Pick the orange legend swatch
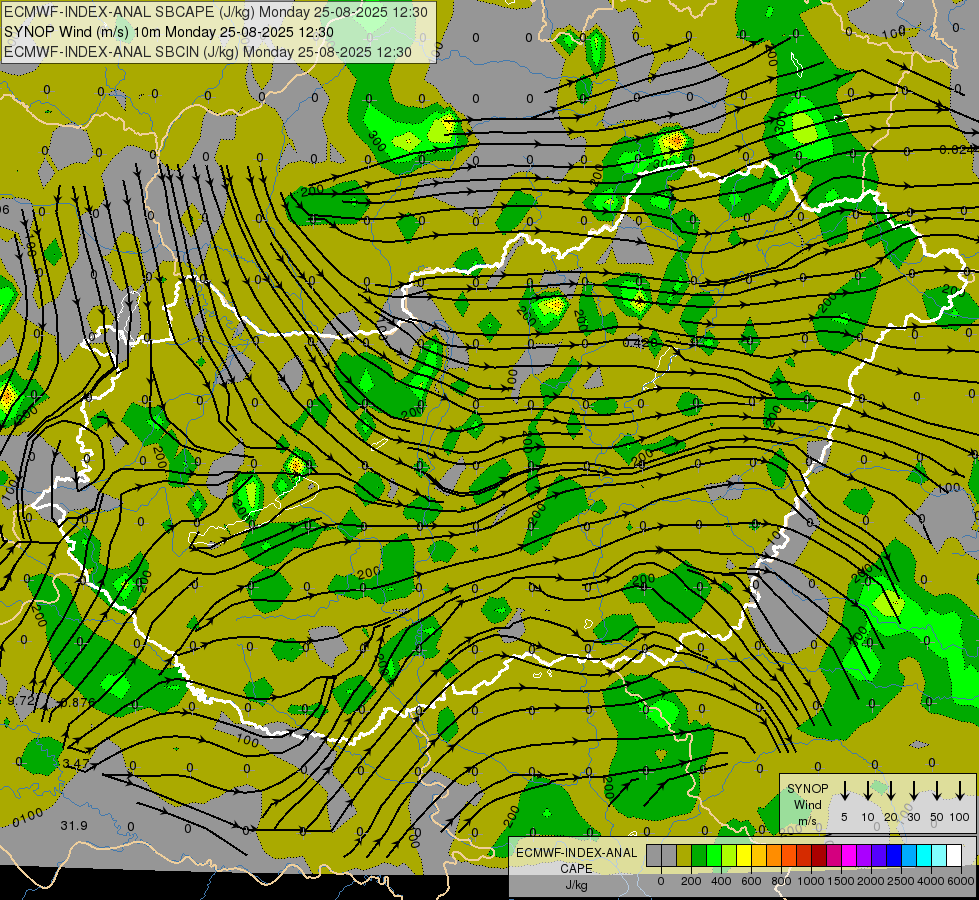 774,855
